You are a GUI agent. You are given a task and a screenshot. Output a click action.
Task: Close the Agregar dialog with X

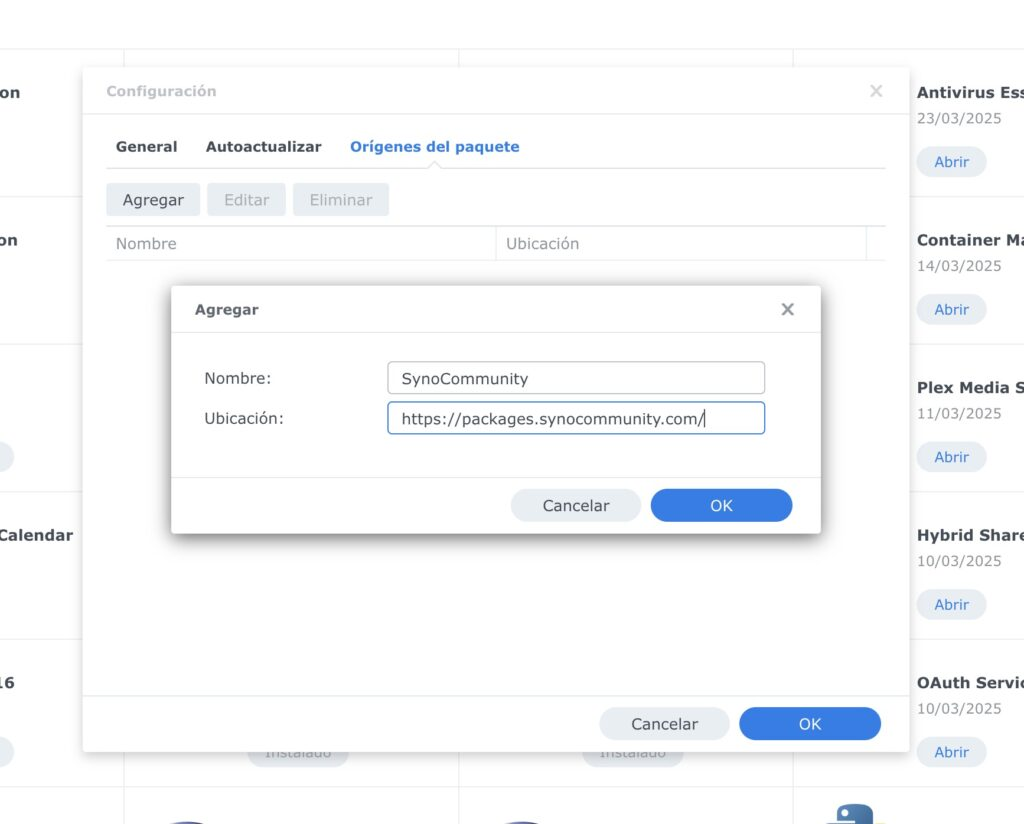[788, 309]
